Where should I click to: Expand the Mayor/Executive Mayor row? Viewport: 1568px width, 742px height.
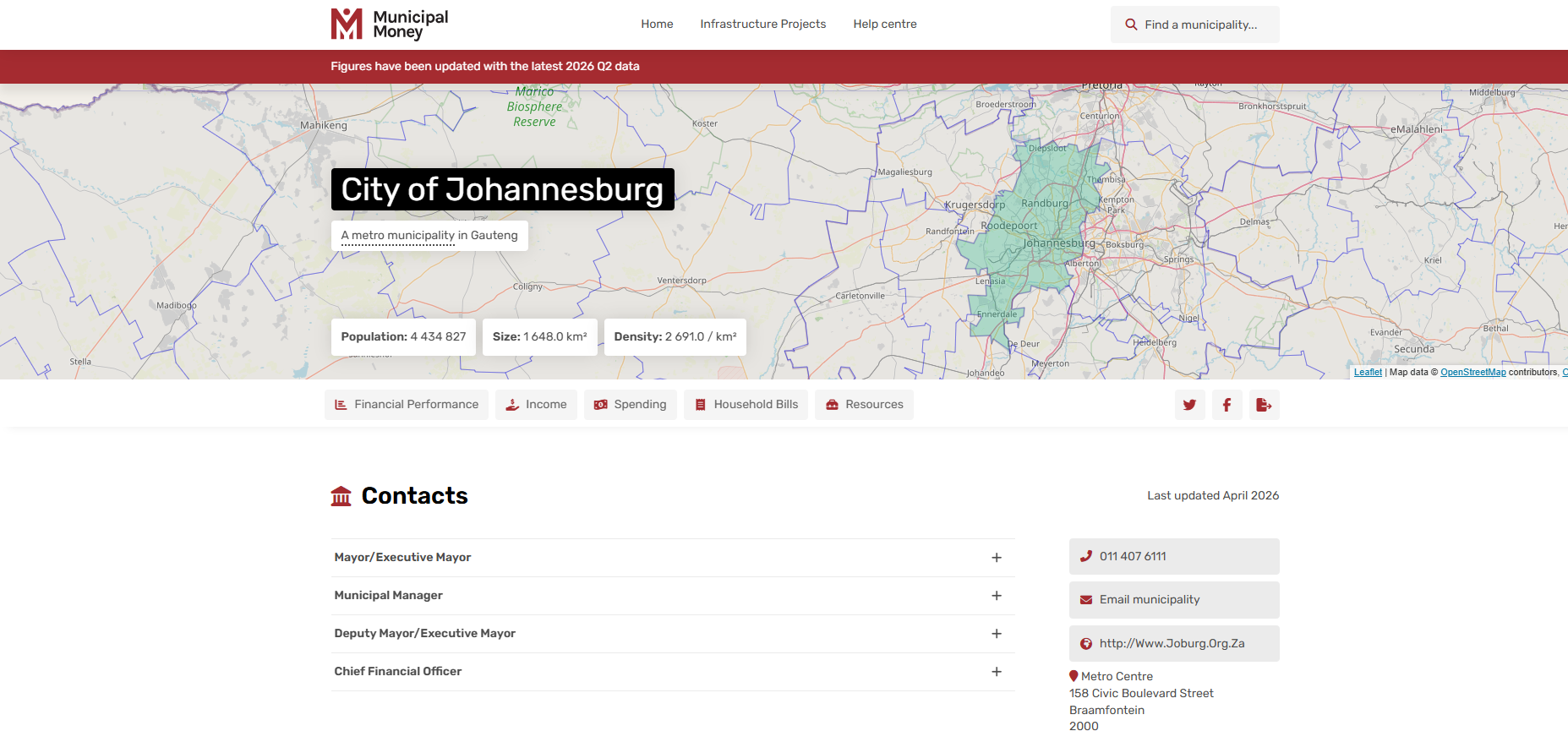click(673, 558)
